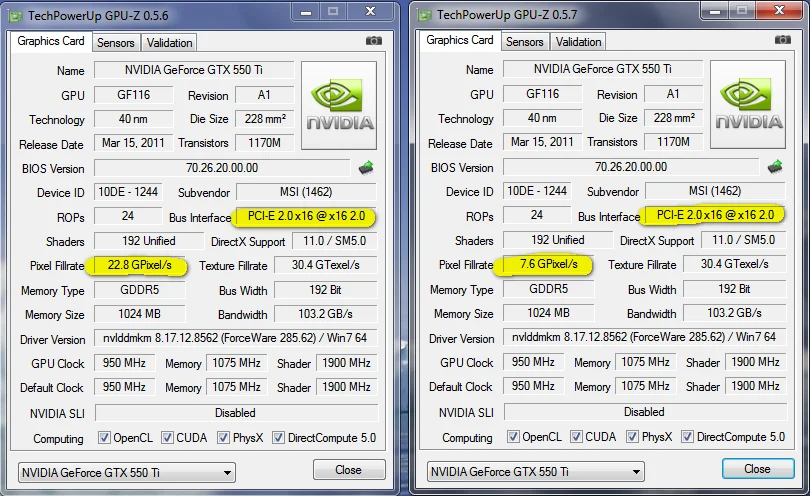The width and height of the screenshot is (810, 496).
Task: Click Transistors 1170M value in GPU-Z 0.5.6
Action: 264,143
